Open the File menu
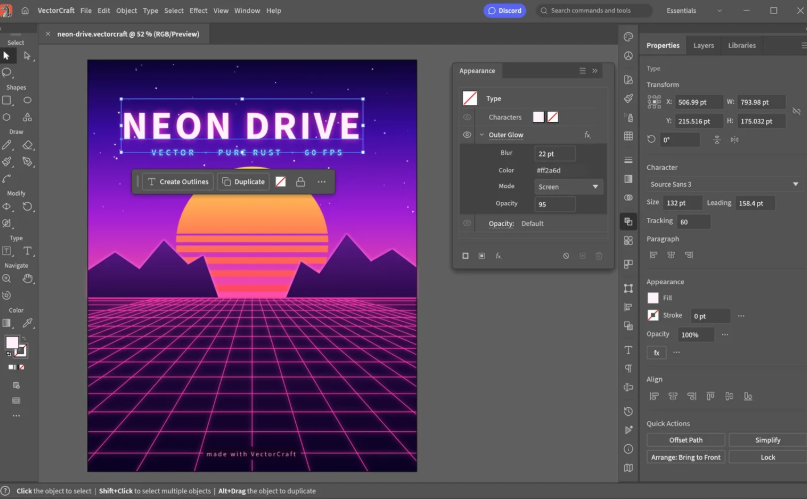Viewport: 807px width, 499px height. (x=86, y=10)
